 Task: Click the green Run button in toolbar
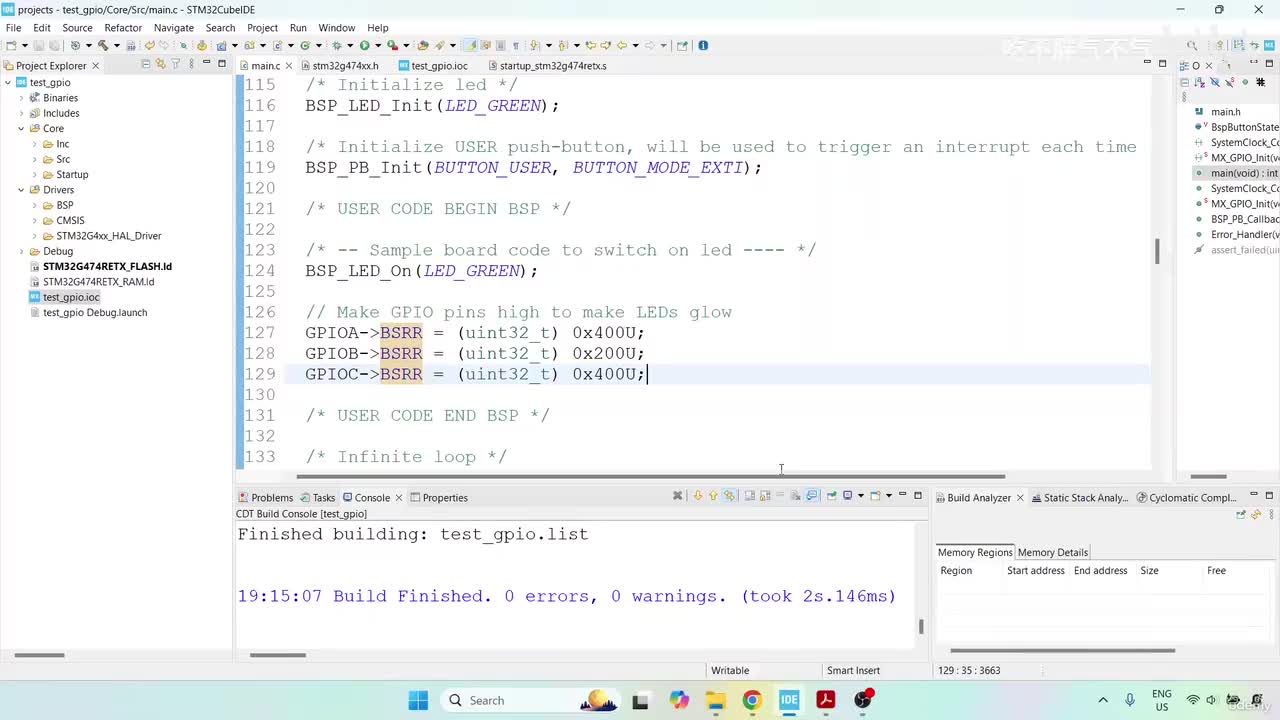point(364,45)
